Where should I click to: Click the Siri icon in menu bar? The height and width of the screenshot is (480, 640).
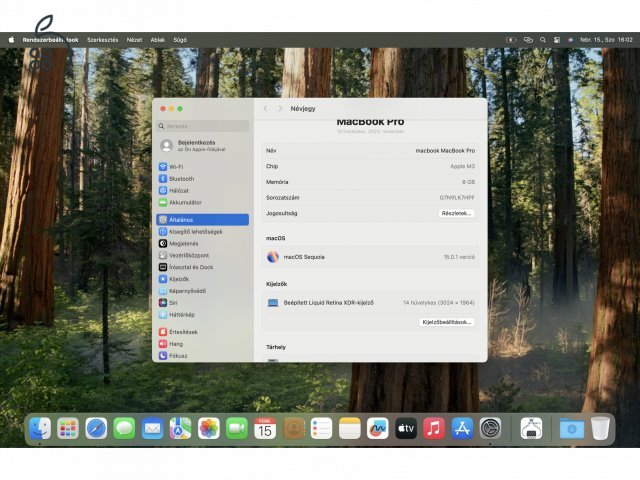click(x=570, y=40)
